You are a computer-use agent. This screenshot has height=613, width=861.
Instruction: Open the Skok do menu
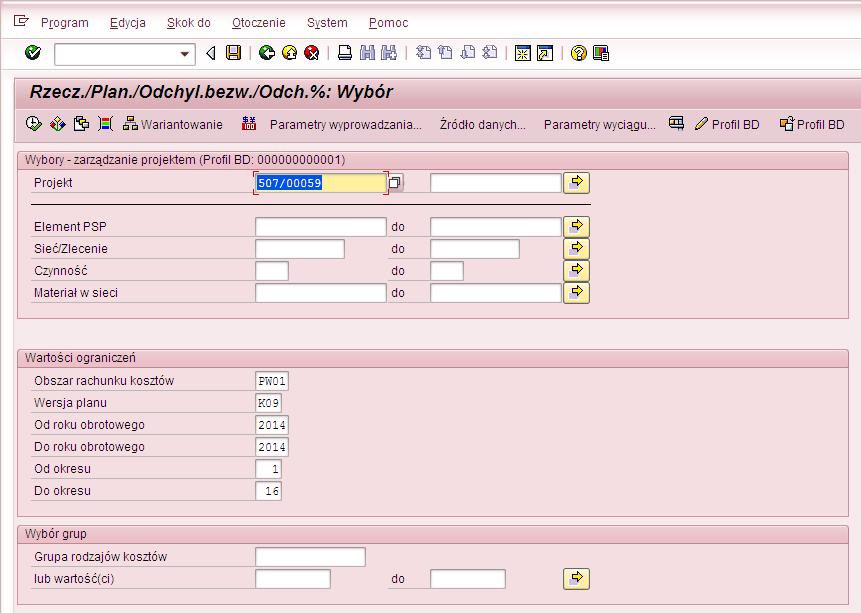click(x=189, y=23)
